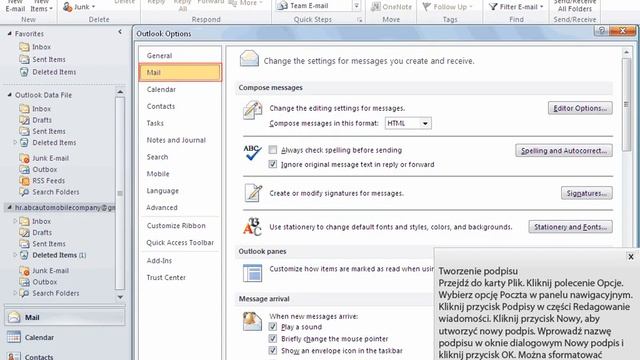Click the Mail navigation pane button
640x360 pixels.
point(64,317)
